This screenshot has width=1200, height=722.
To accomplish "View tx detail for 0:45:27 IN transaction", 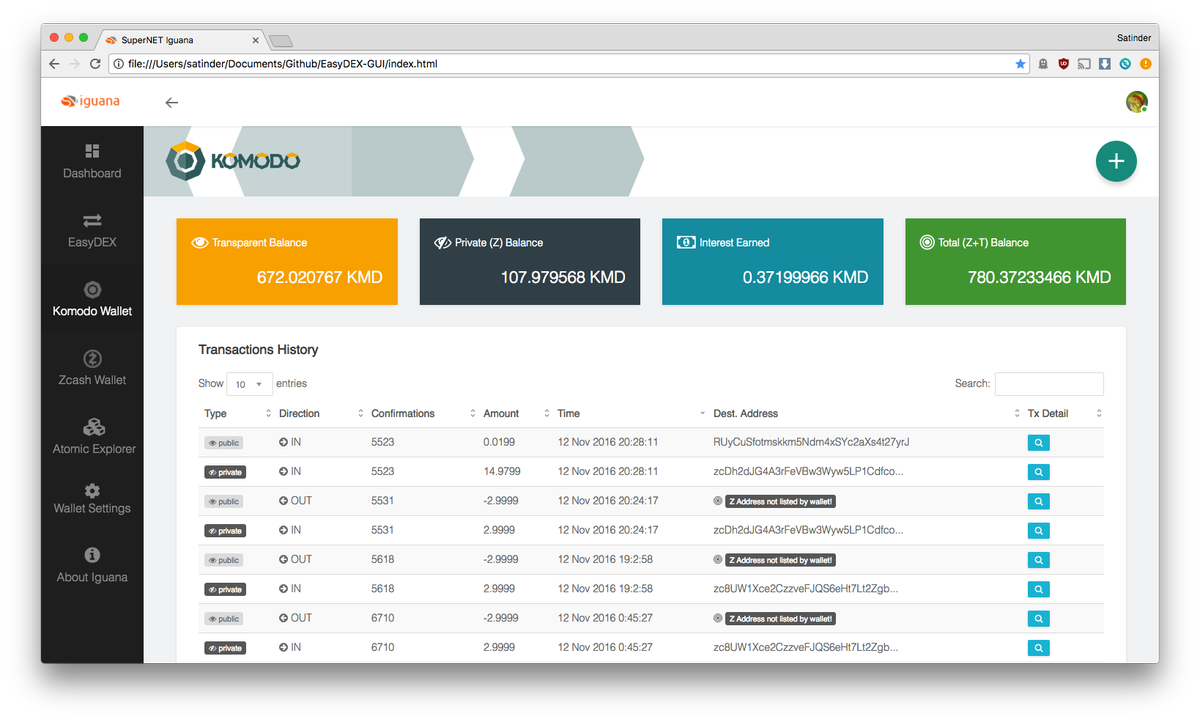I will (x=1038, y=648).
